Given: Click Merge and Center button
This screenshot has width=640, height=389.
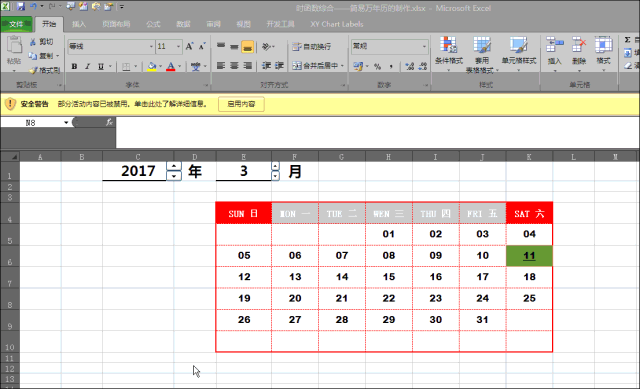Looking at the screenshot, I should [x=316, y=65].
